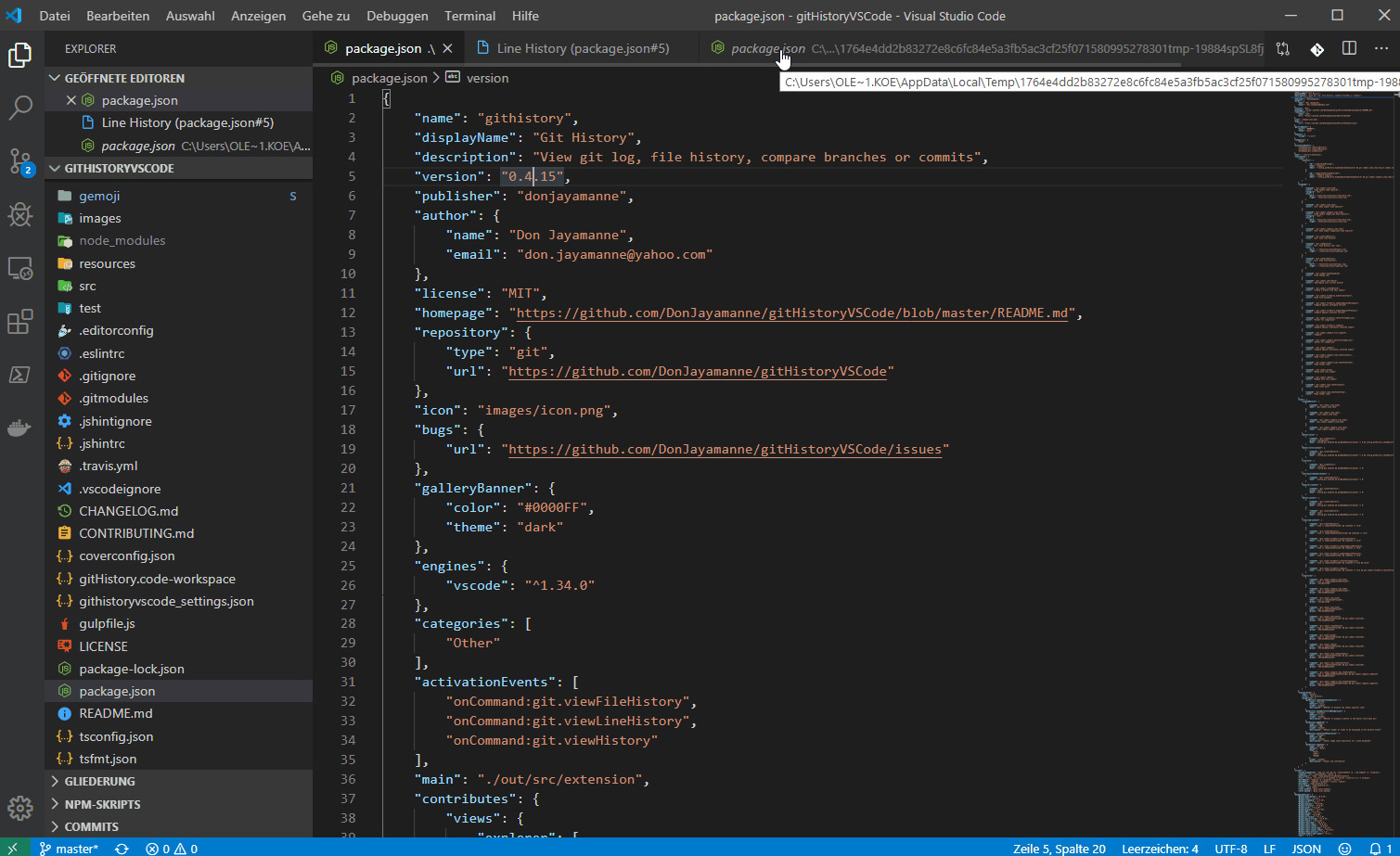Screen dimensions: 1400x856
Task: Change the JSON language mode
Action: tap(1306, 849)
